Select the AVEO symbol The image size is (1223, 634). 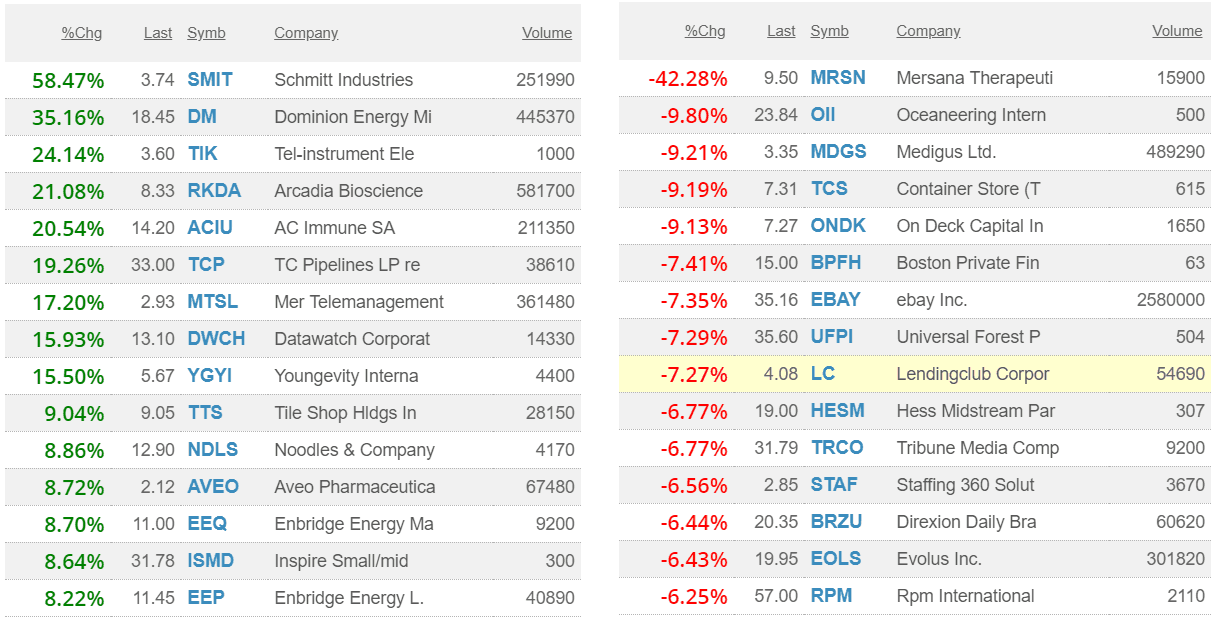point(213,486)
